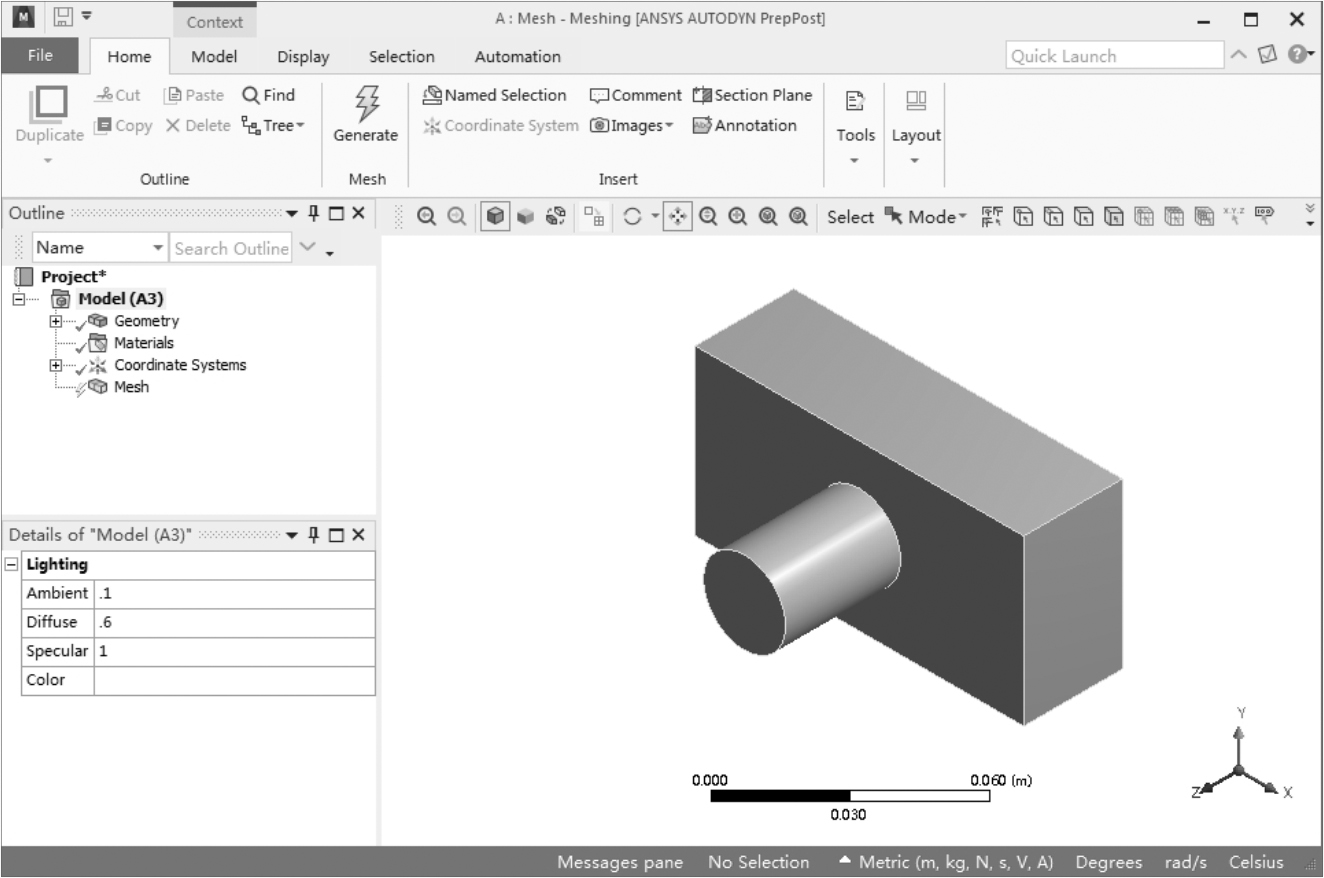The image size is (1324, 878).
Task: Open the Select Mode dropdown
Action: tap(933, 217)
